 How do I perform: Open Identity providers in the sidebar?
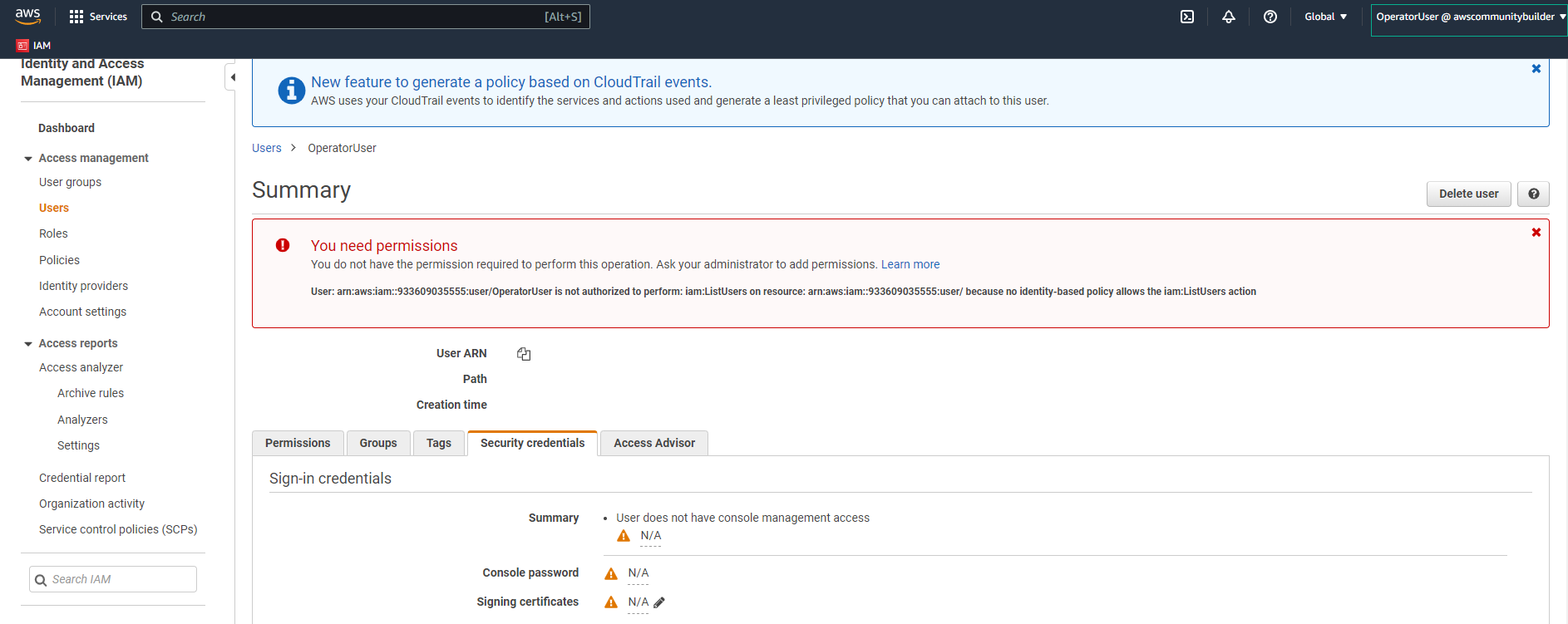point(83,286)
